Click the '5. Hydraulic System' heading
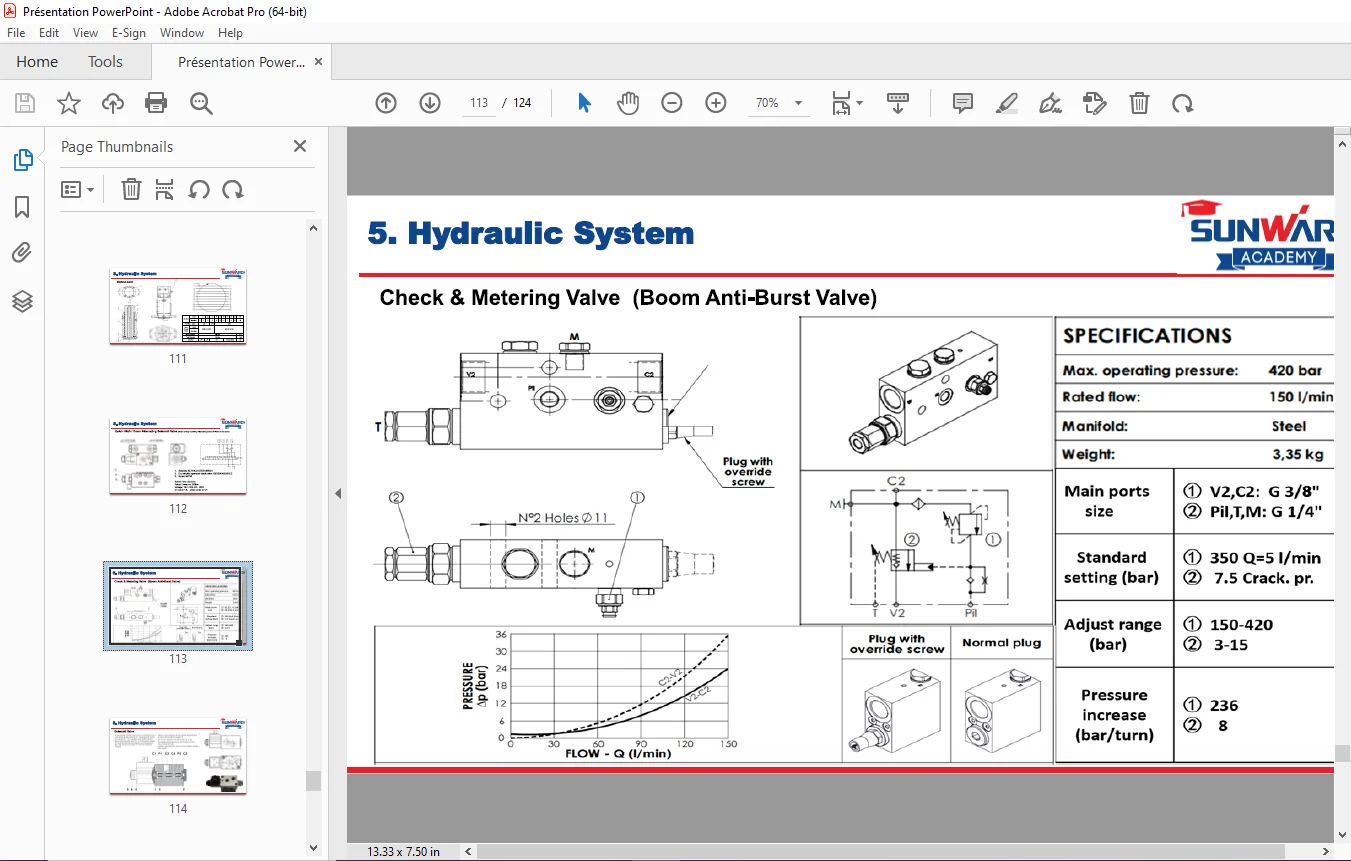Viewport: 1351px width, 861px height. [x=530, y=234]
